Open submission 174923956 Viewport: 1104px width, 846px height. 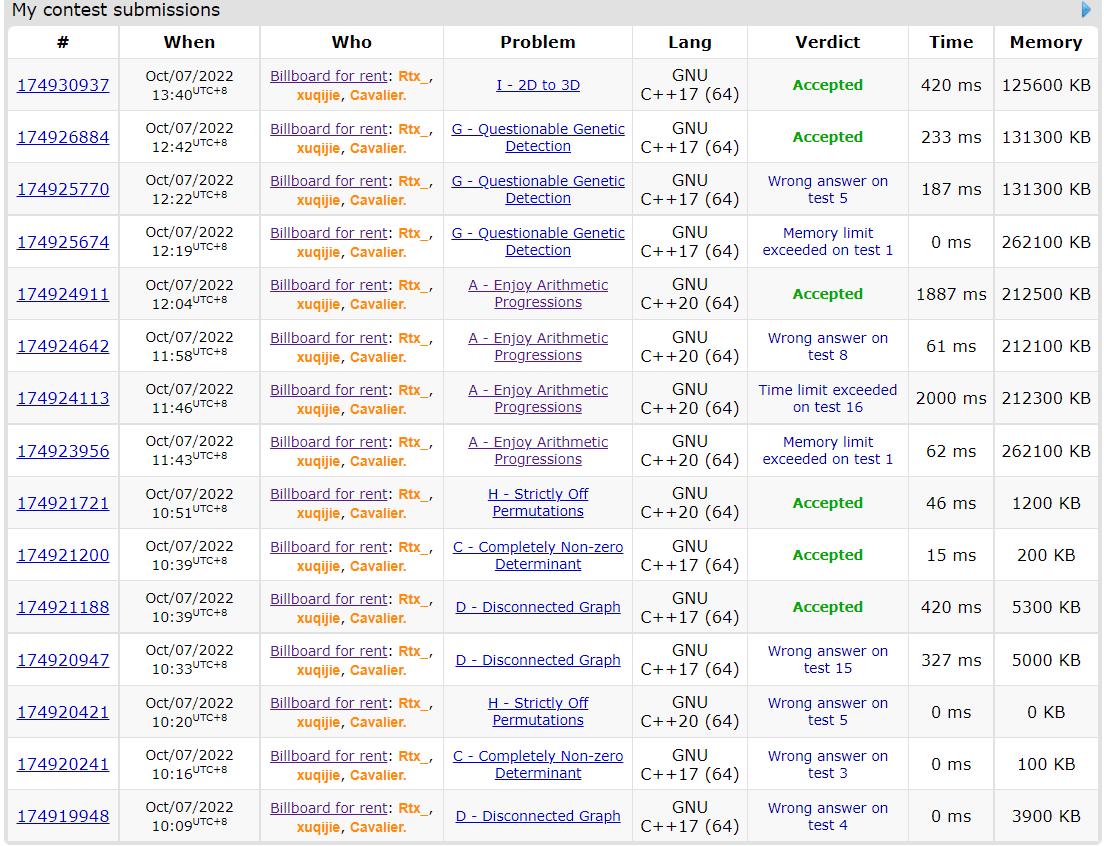tap(63, 451)
